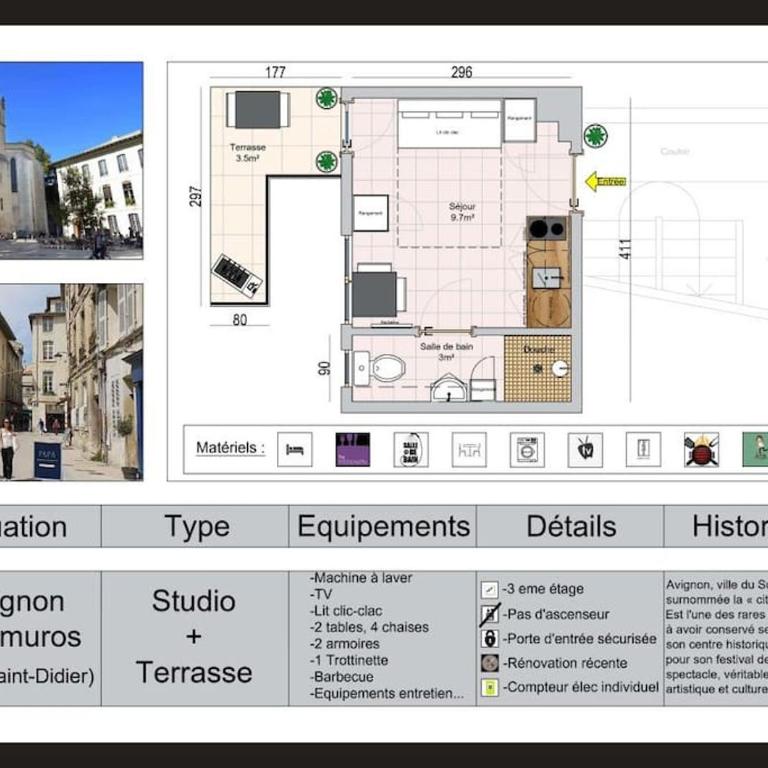Click the '-Compteur élec individuel' text
Viewport: 768px width, 768px height.
click(x=580, y=687)
